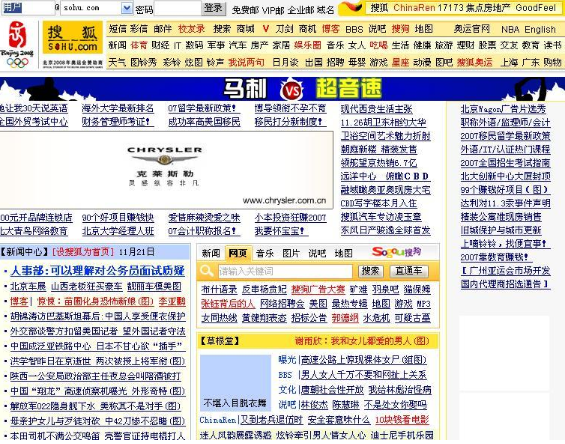
Task: Select the 新闻 tab in the Sogou search box
Action: tap(210, 253)
